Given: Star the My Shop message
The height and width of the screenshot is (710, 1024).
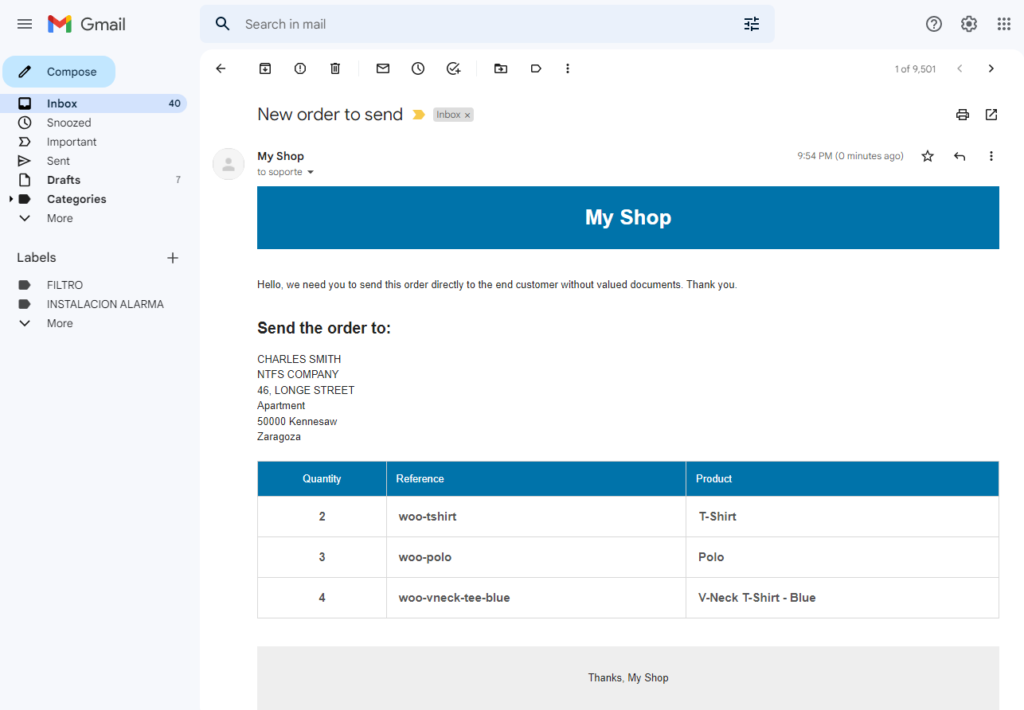Looking at the screenshot, I should [927, 156].
